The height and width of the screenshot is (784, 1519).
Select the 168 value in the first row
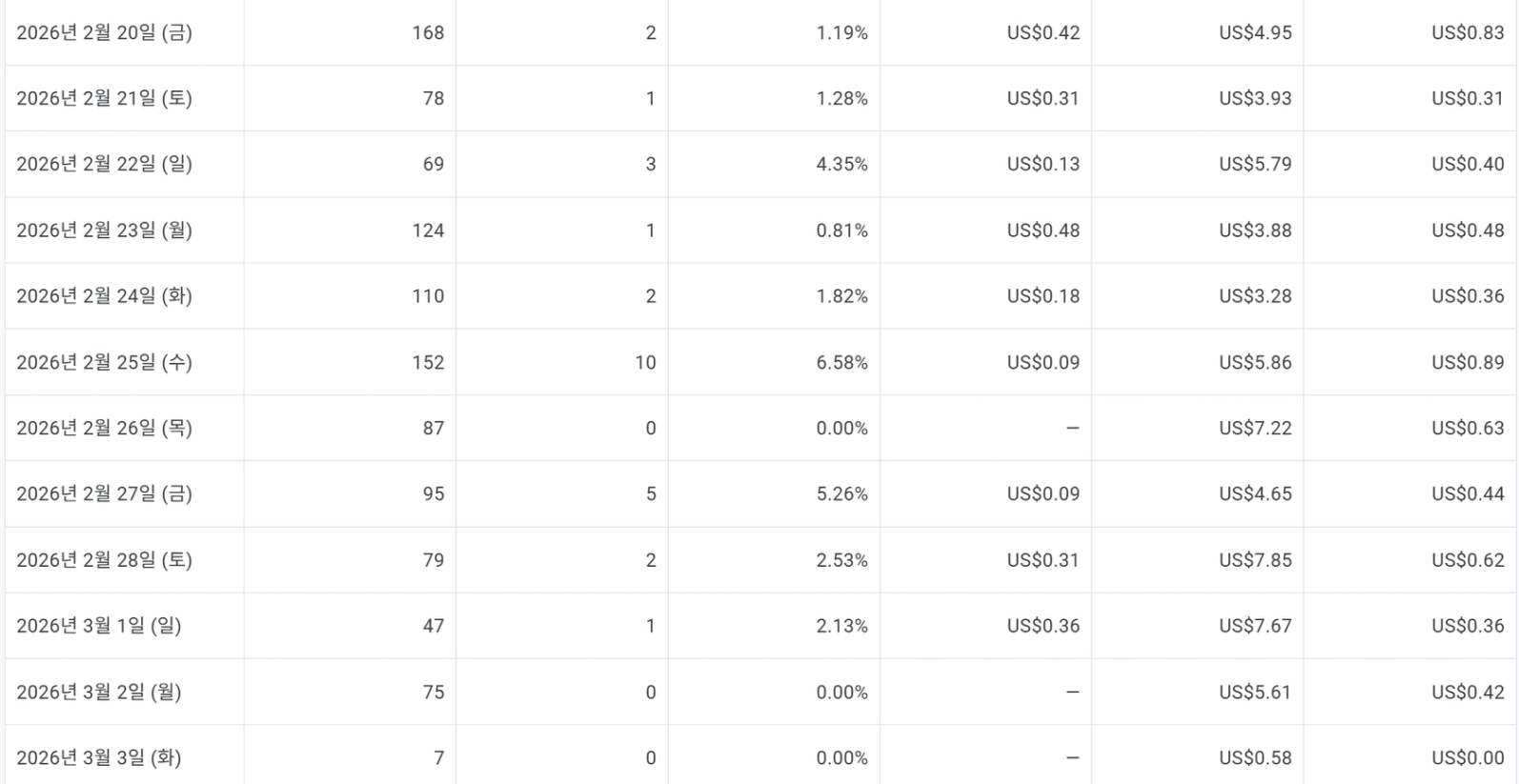(x=428, y=32)
